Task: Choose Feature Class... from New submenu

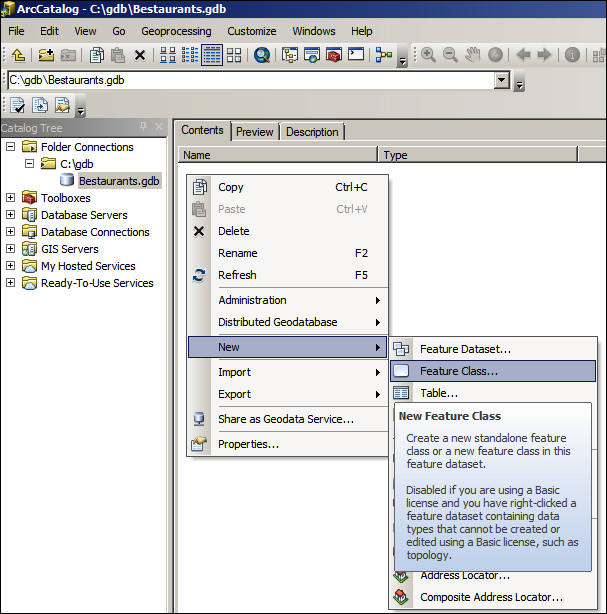Action: pos(493,371)
